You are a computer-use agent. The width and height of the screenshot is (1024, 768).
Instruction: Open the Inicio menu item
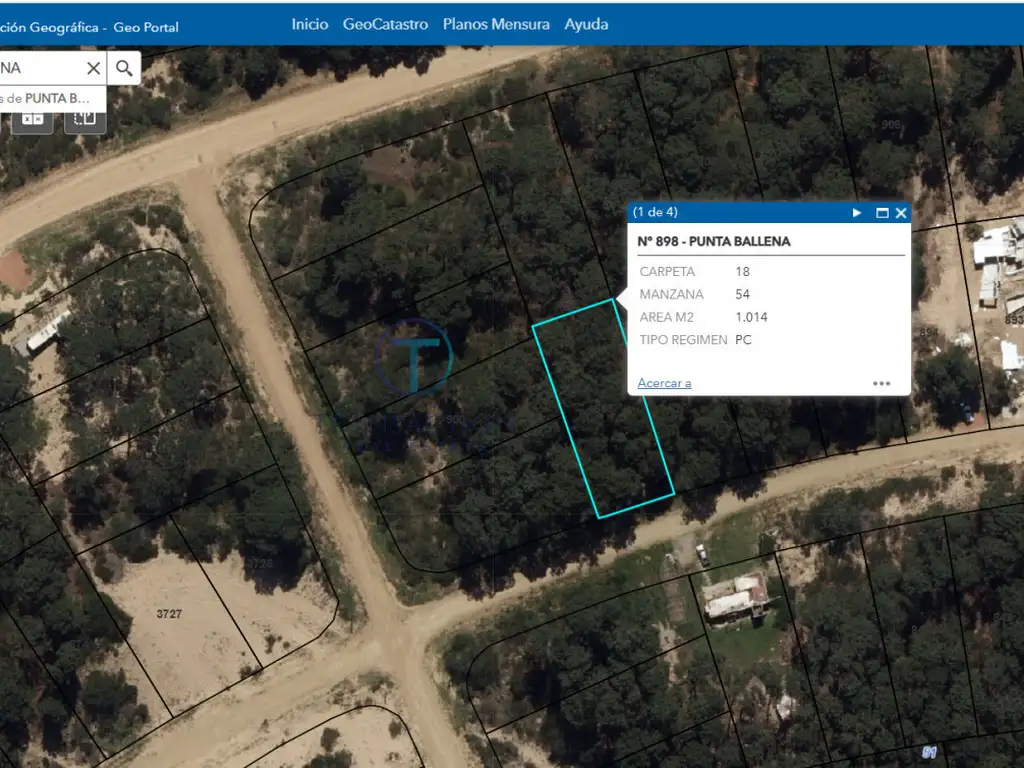coord(309,24)
